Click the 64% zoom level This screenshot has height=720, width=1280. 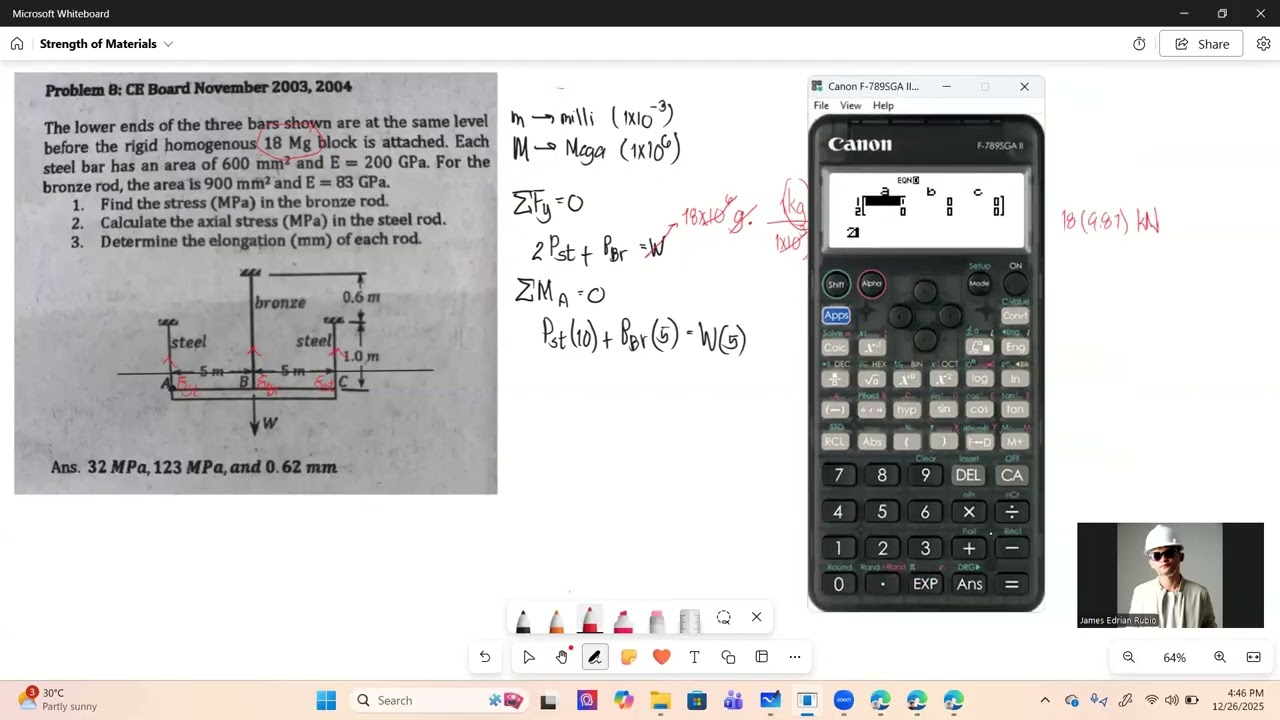pos(1174,657)
